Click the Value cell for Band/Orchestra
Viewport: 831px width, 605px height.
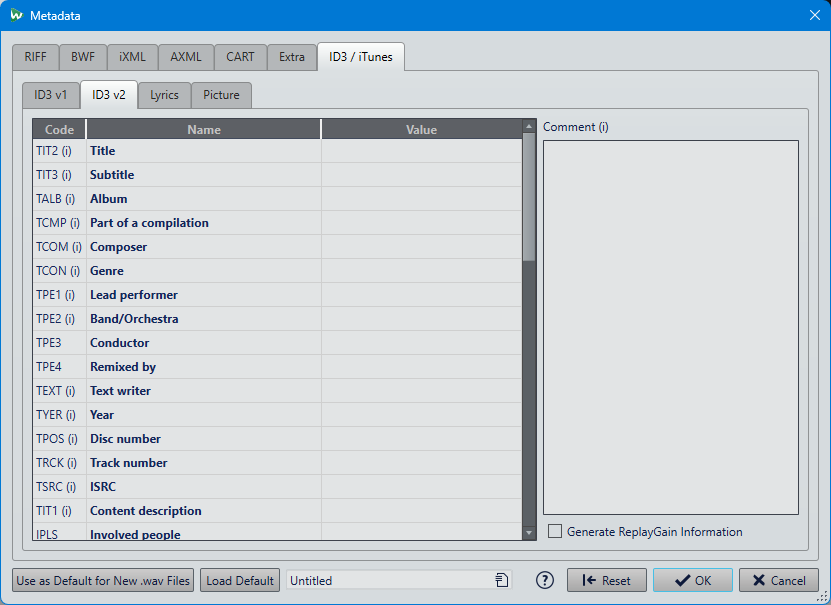click(x=422, y=319)
